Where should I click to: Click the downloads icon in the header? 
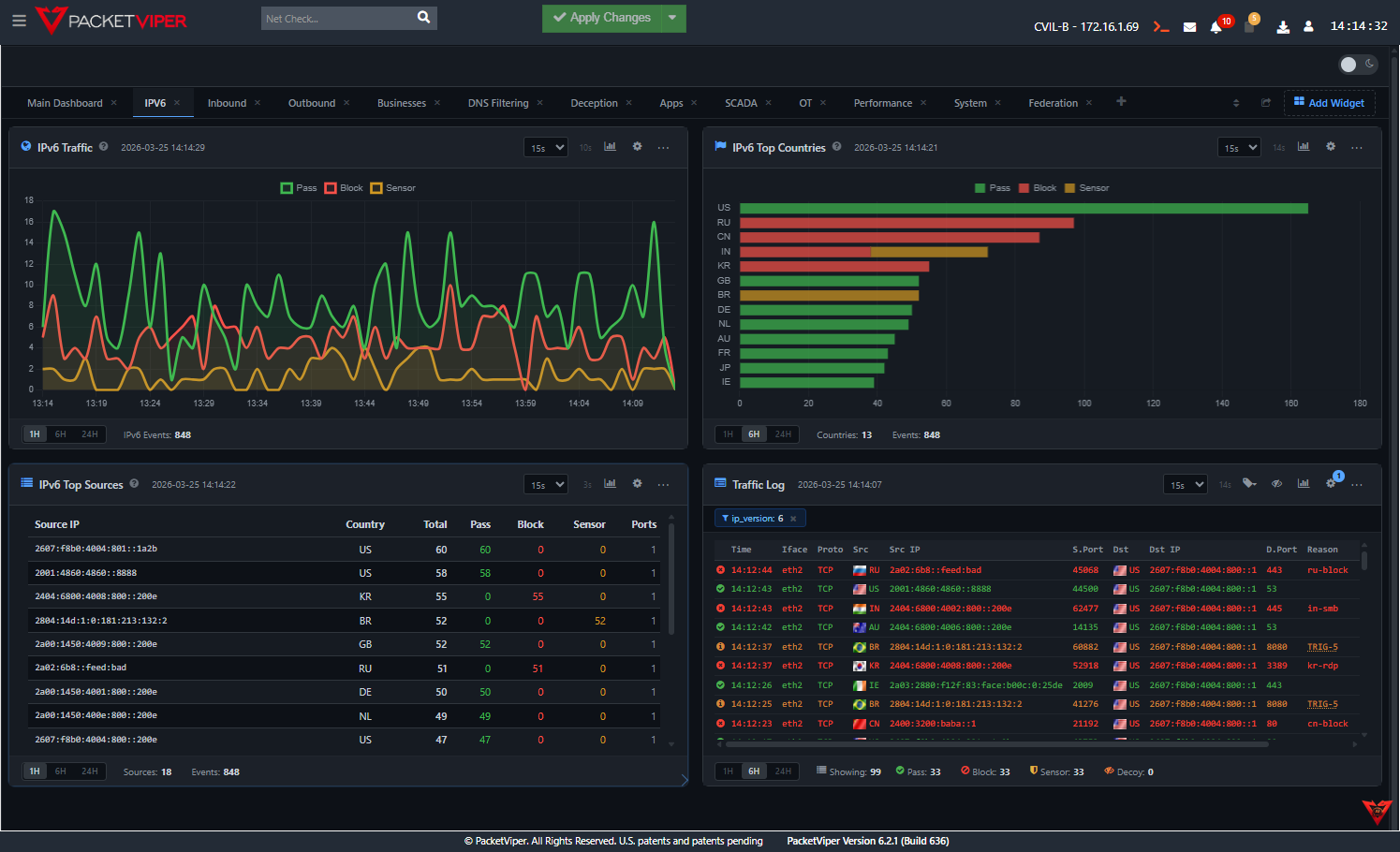pos(1282,26)
